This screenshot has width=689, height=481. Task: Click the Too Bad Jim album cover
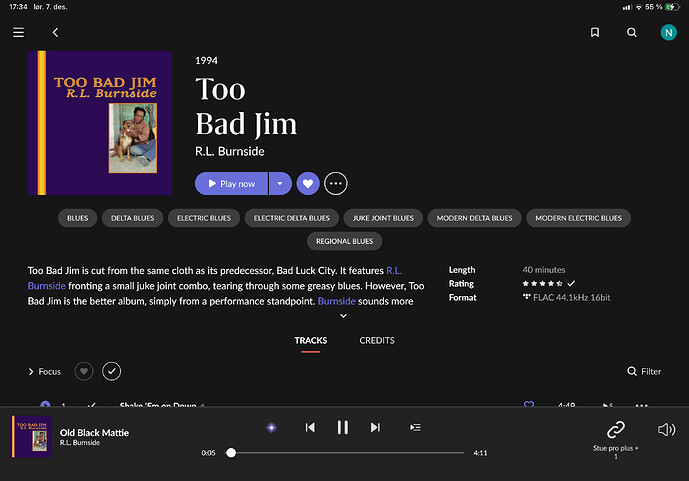click(x=100, y=123)
